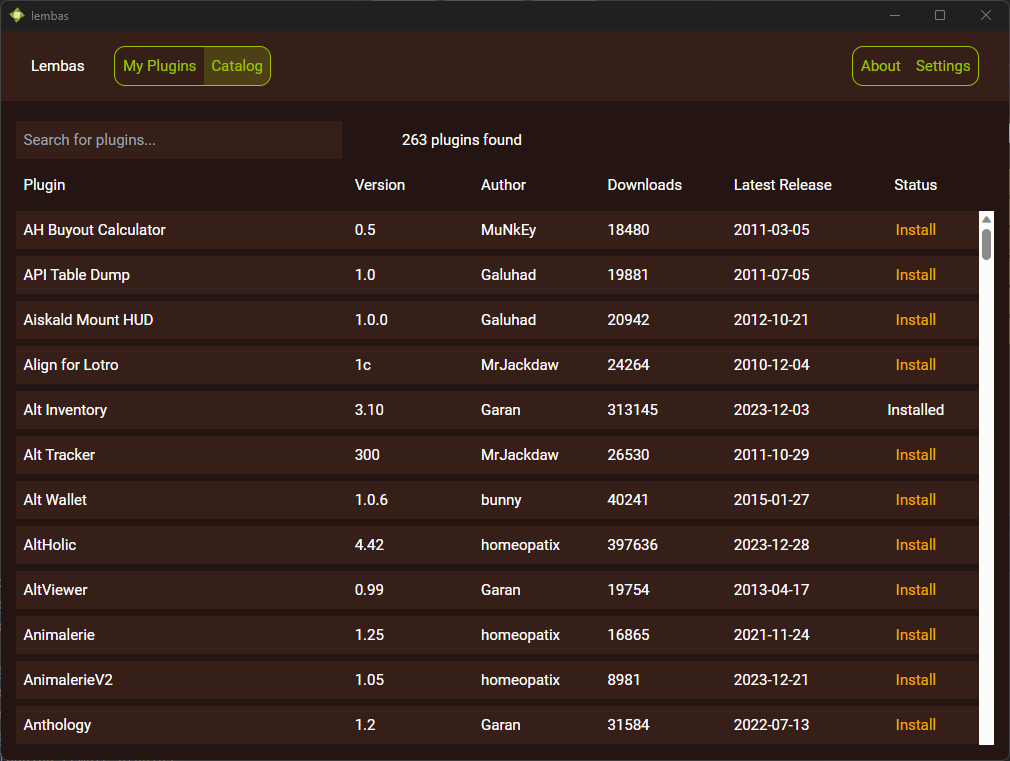Click the Latest Release column header
The height and width of the screenshot is (761, 1010).
click(783, 185)
